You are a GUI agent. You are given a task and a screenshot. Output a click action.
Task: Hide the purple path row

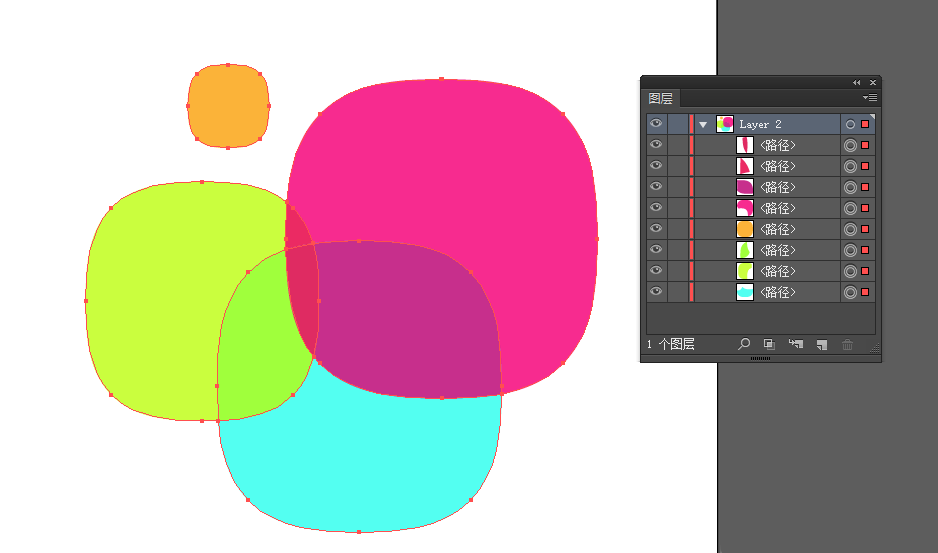[x=656, y=186]
